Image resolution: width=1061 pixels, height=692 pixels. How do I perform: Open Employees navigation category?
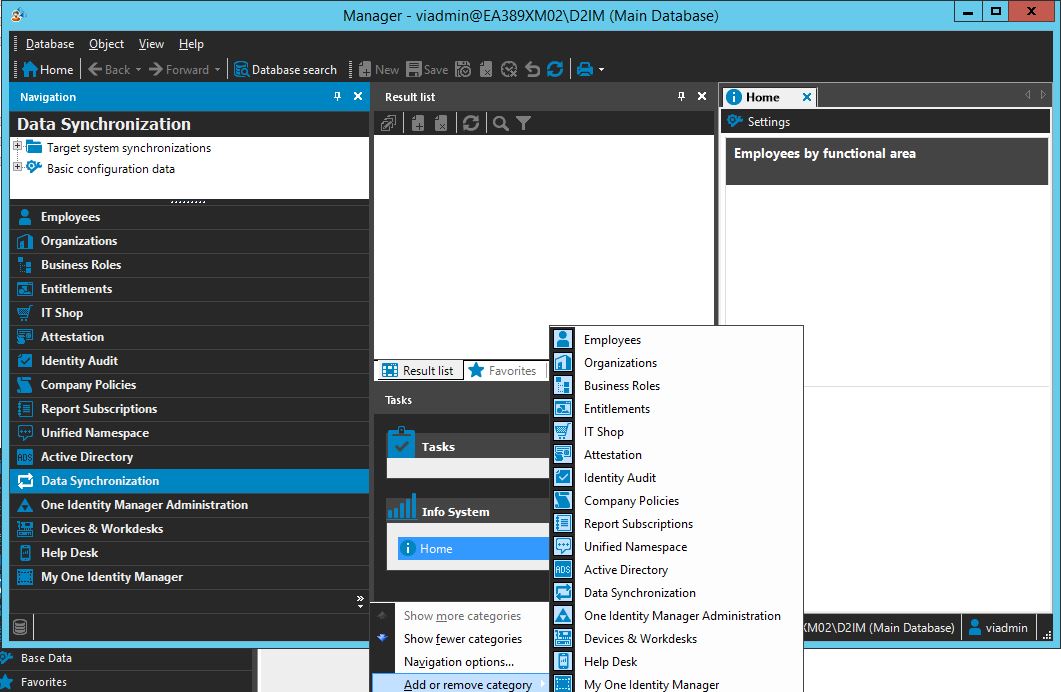coord(189,217)
